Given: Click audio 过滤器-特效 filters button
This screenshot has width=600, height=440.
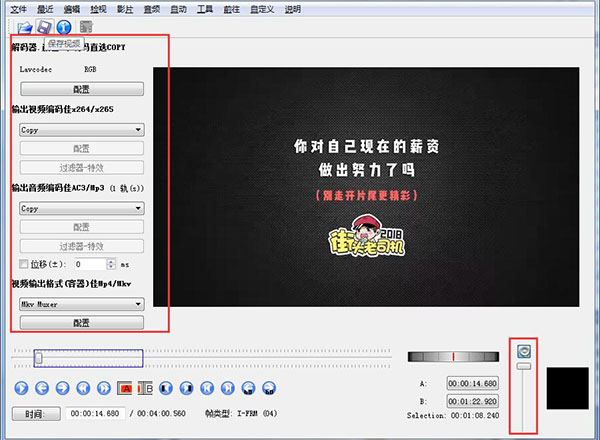Looking at the screenshot, I should click(x=82, y=246).
